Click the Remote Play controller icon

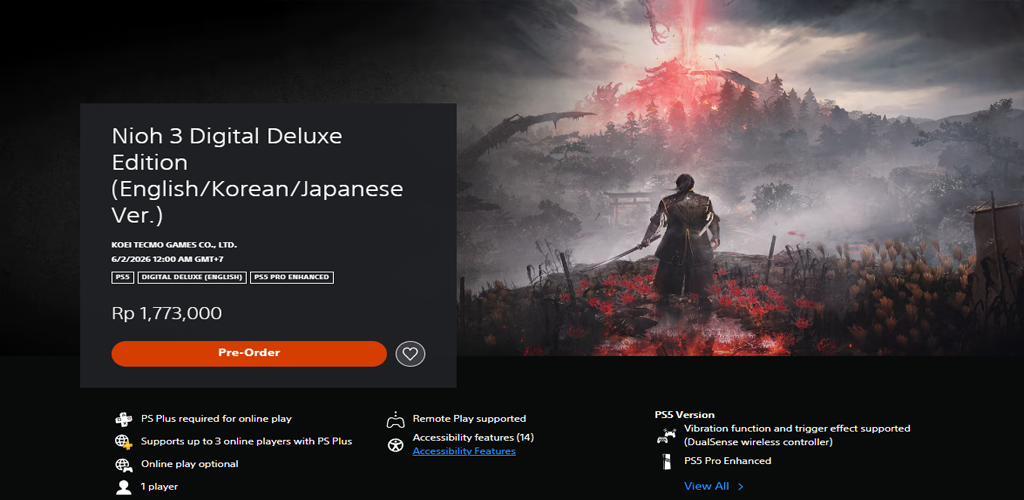395,419
